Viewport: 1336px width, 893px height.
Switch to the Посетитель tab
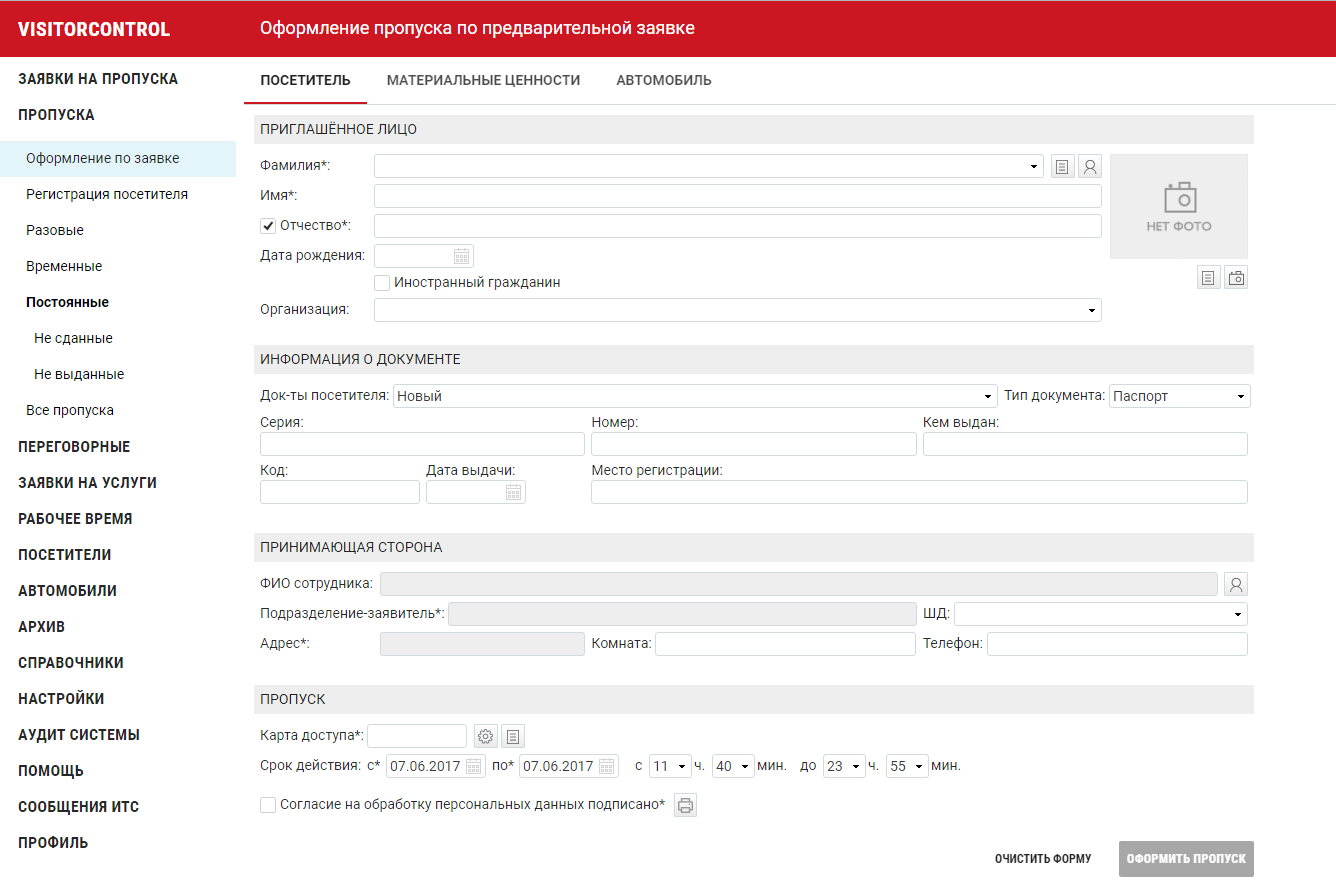(x=305, y=80)
